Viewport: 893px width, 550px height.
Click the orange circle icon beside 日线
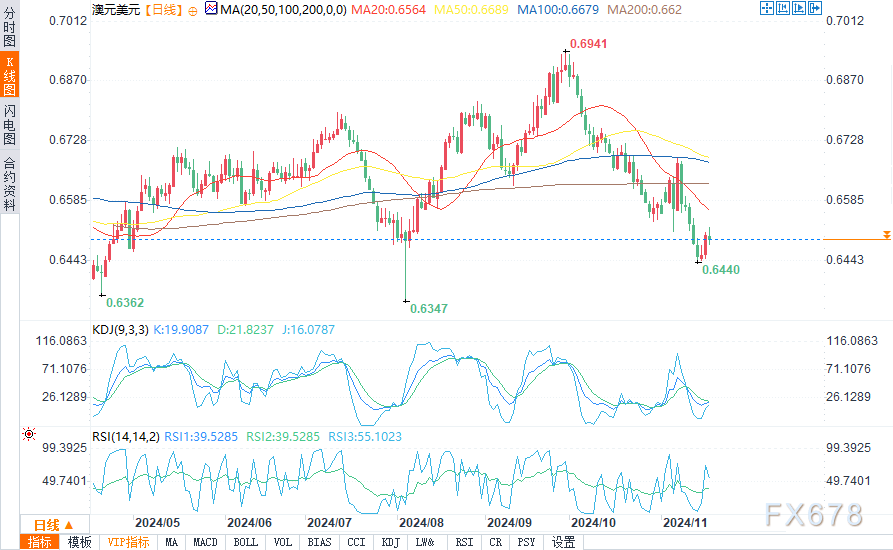click(192, 11)
